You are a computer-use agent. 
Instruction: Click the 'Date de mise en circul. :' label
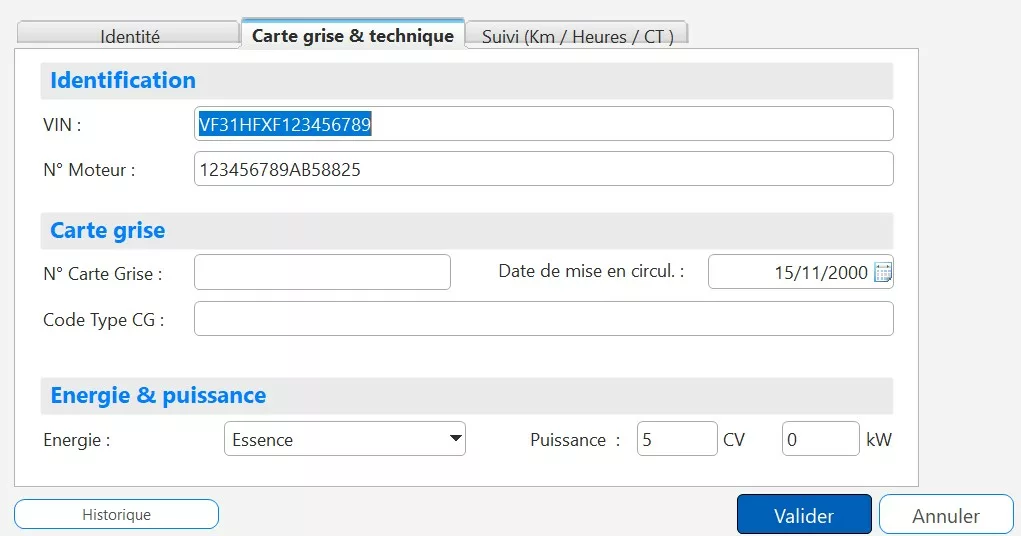pos(591,271)
